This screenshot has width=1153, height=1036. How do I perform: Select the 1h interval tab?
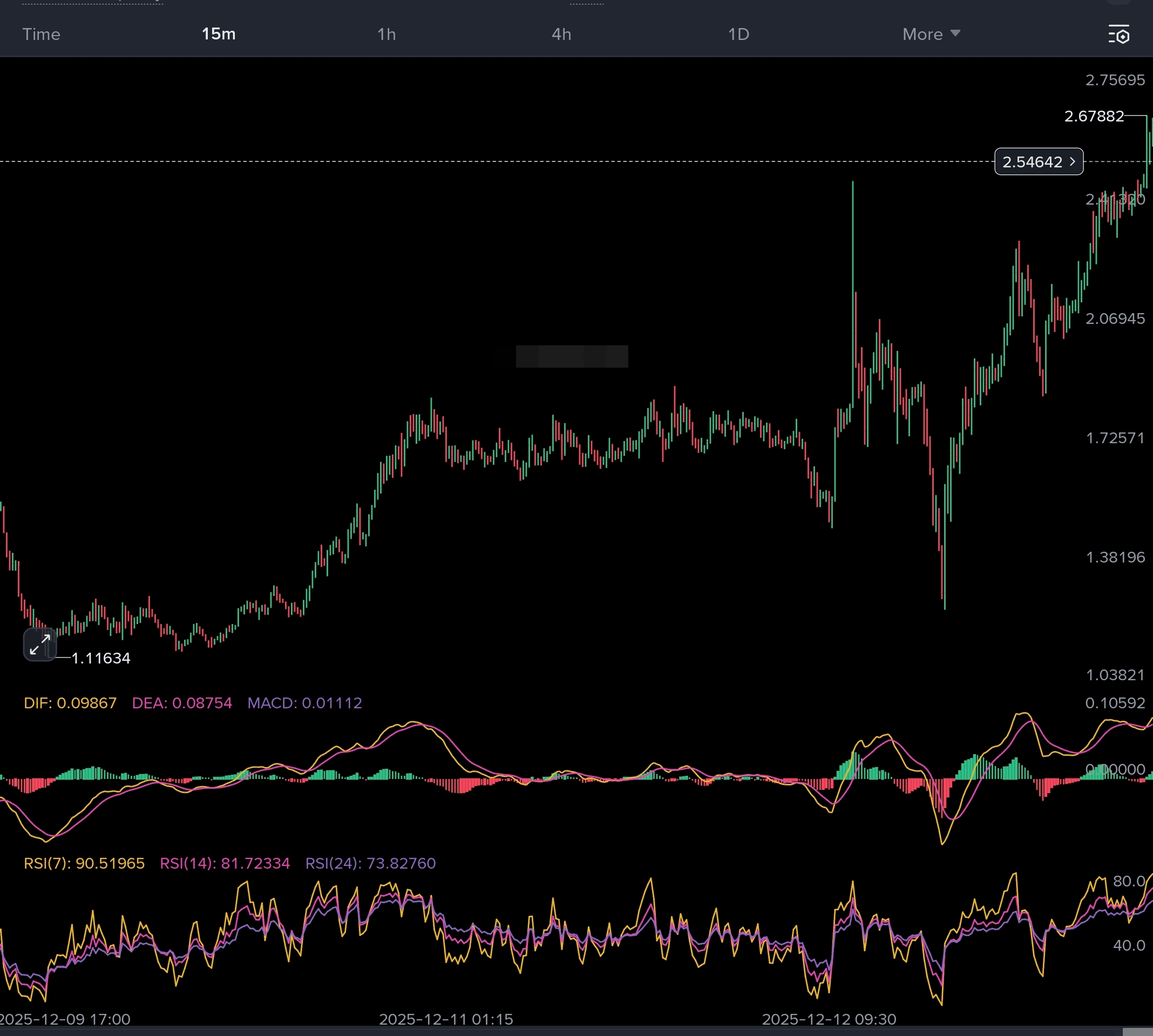[386, 35]
